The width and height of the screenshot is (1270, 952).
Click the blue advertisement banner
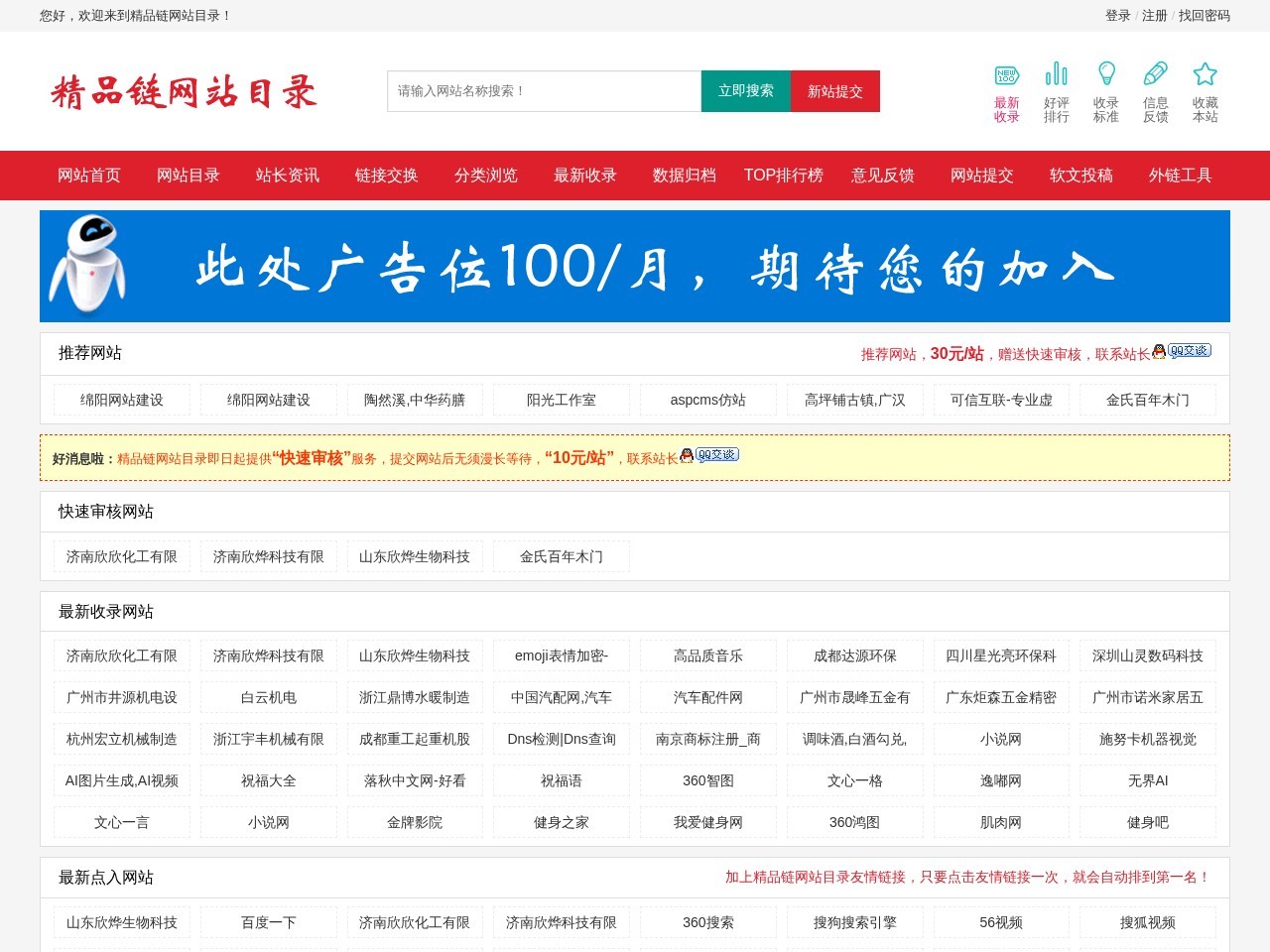point(635,266)
